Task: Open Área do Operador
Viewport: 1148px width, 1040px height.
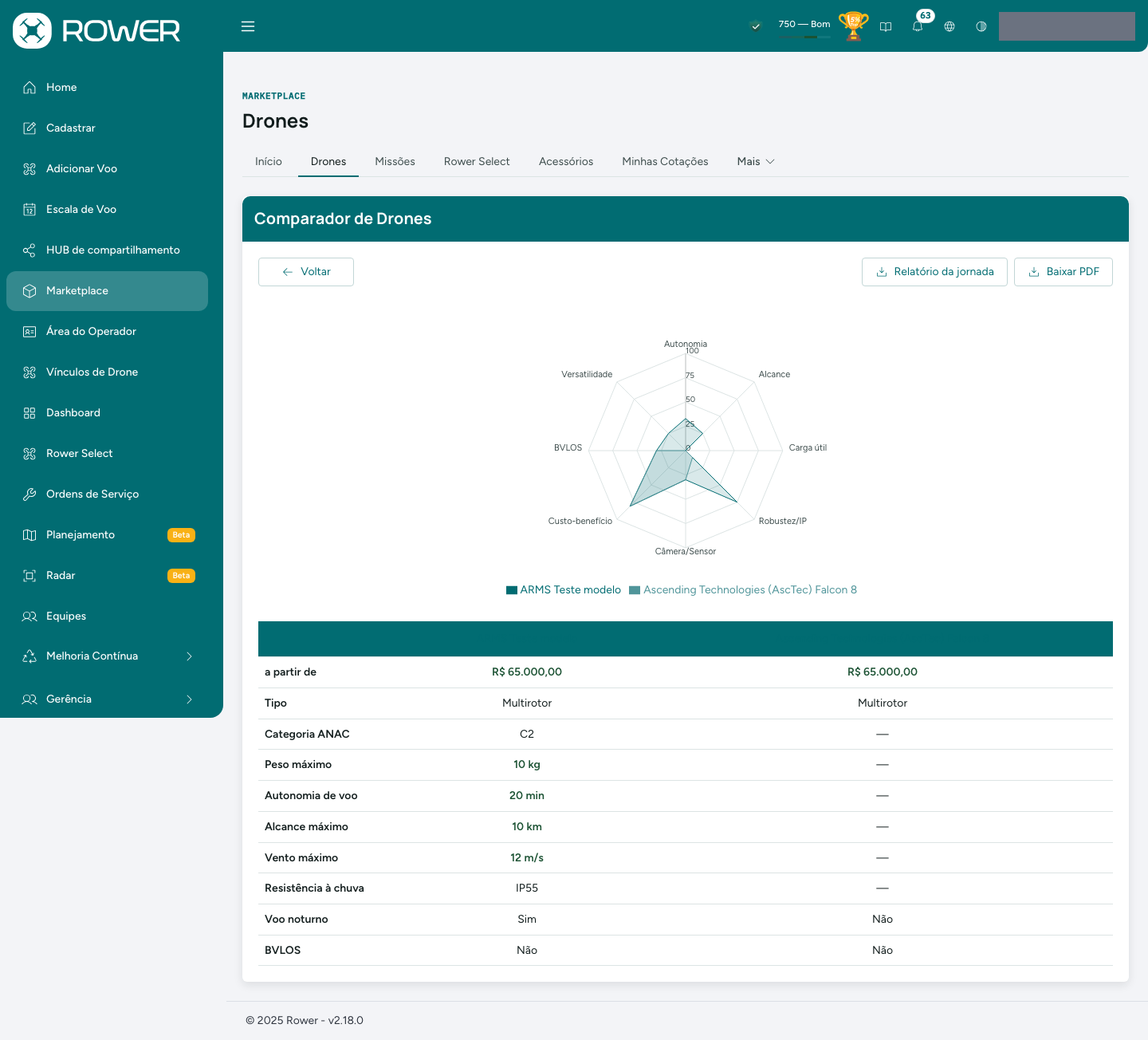Action: (x=107, y=332)
